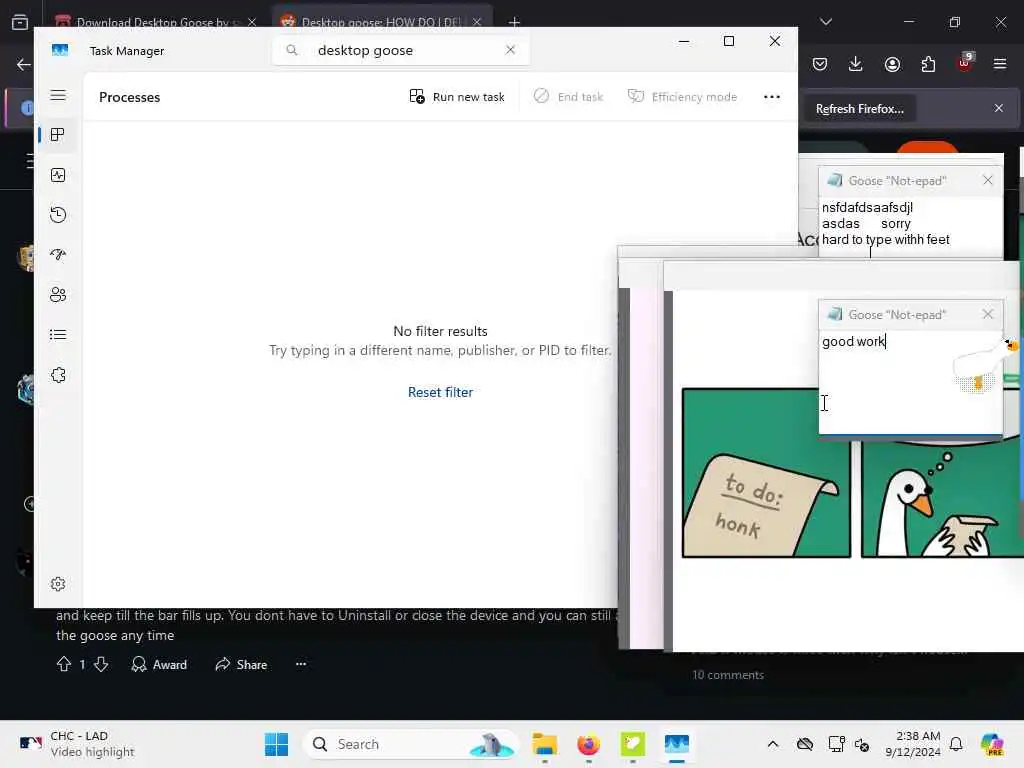Open a new Firefox tab
1024x768 pixels.
click(x=514, y=22)
